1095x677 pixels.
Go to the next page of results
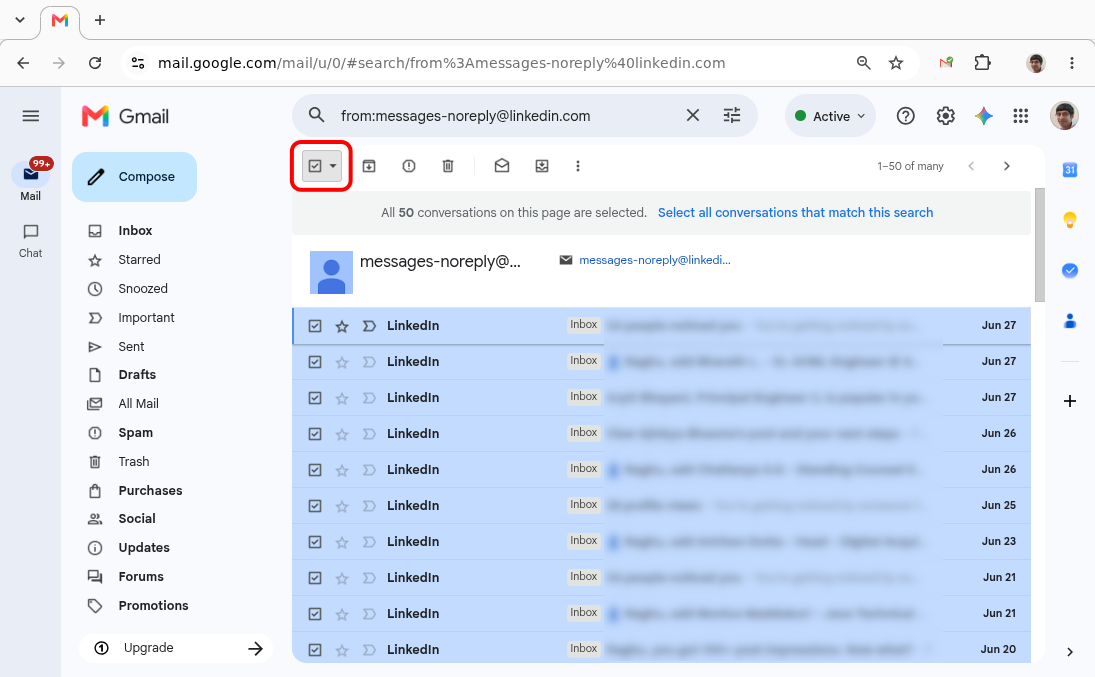(1006, 166)
